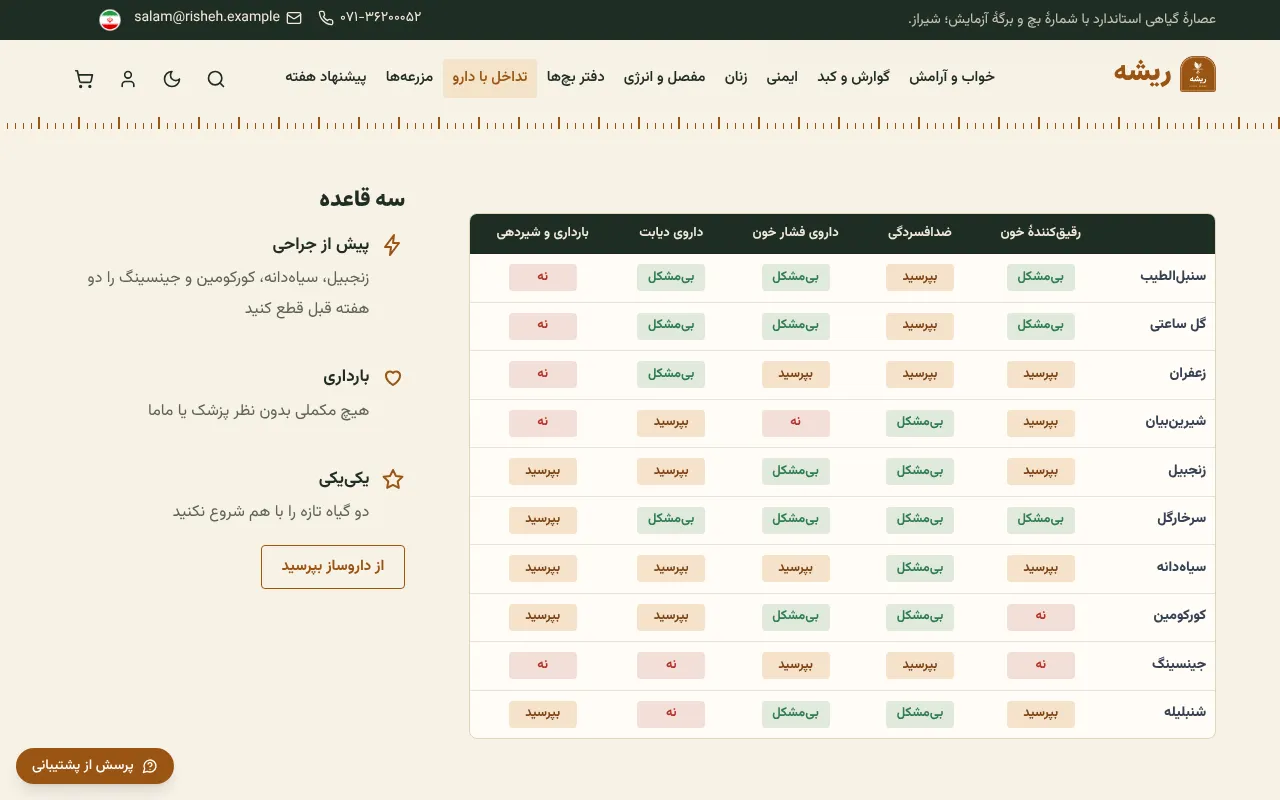Click the phone number ۰۷۱-۳۶۲۰۰۰۵۲
Image resolution: width=1280 pixels, height=800 pixels.
coord(381,18)
